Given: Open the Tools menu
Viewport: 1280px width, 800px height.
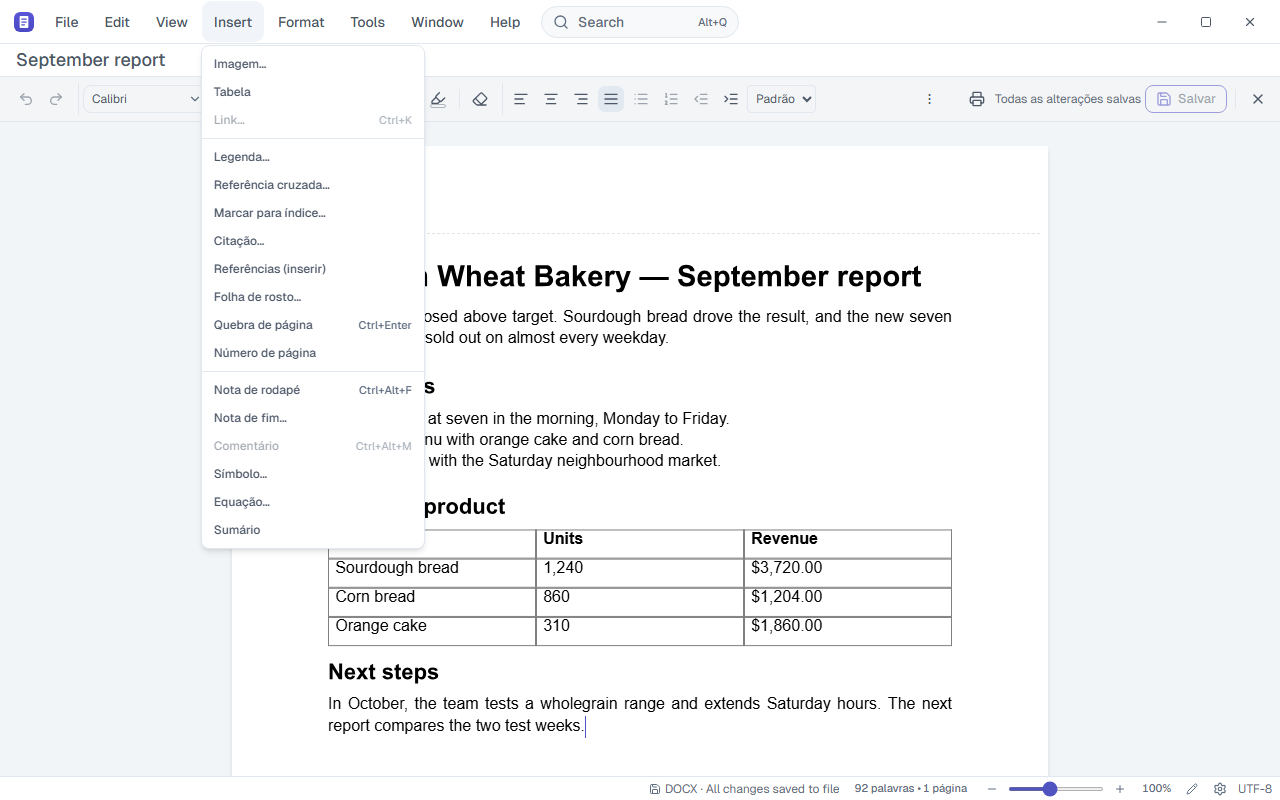Looking at the screenshot, I should point(368,22).
